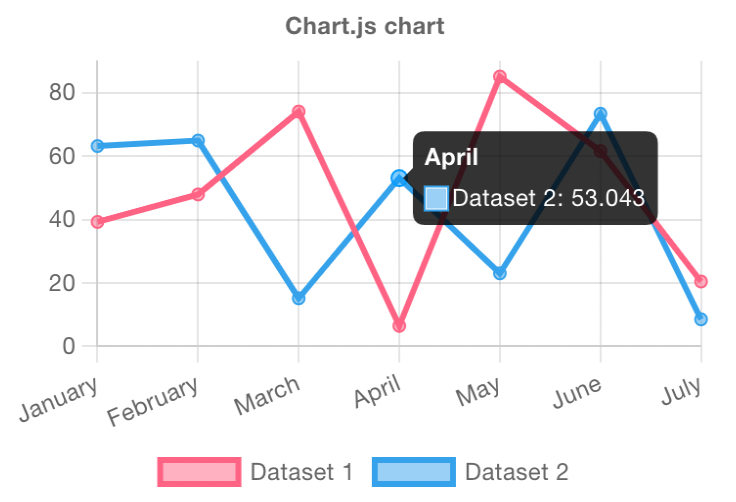
Task: Click the Dataset 1 legend label
Action: [301, 472]
